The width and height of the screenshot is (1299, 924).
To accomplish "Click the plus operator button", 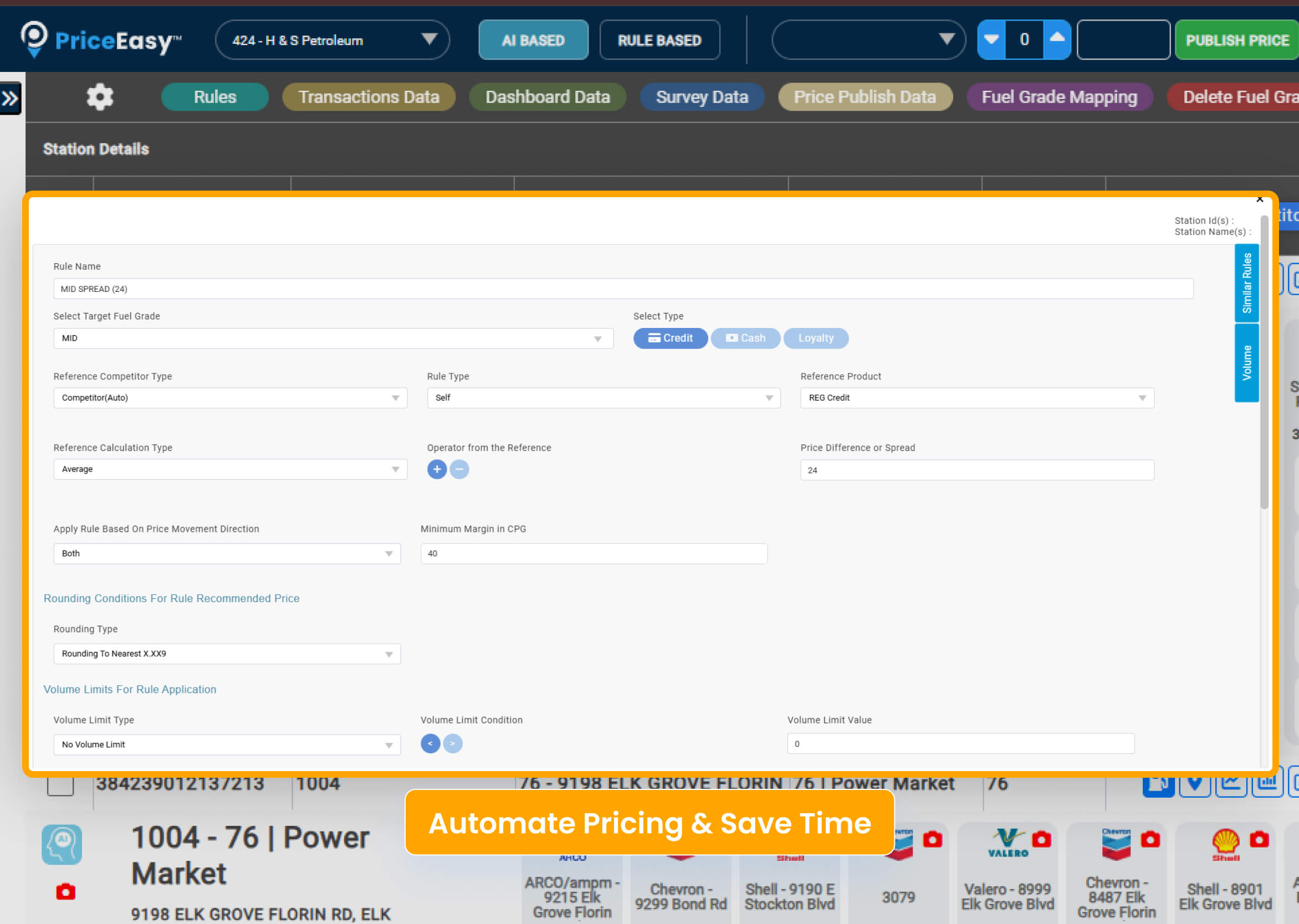I will pos(437,469).
